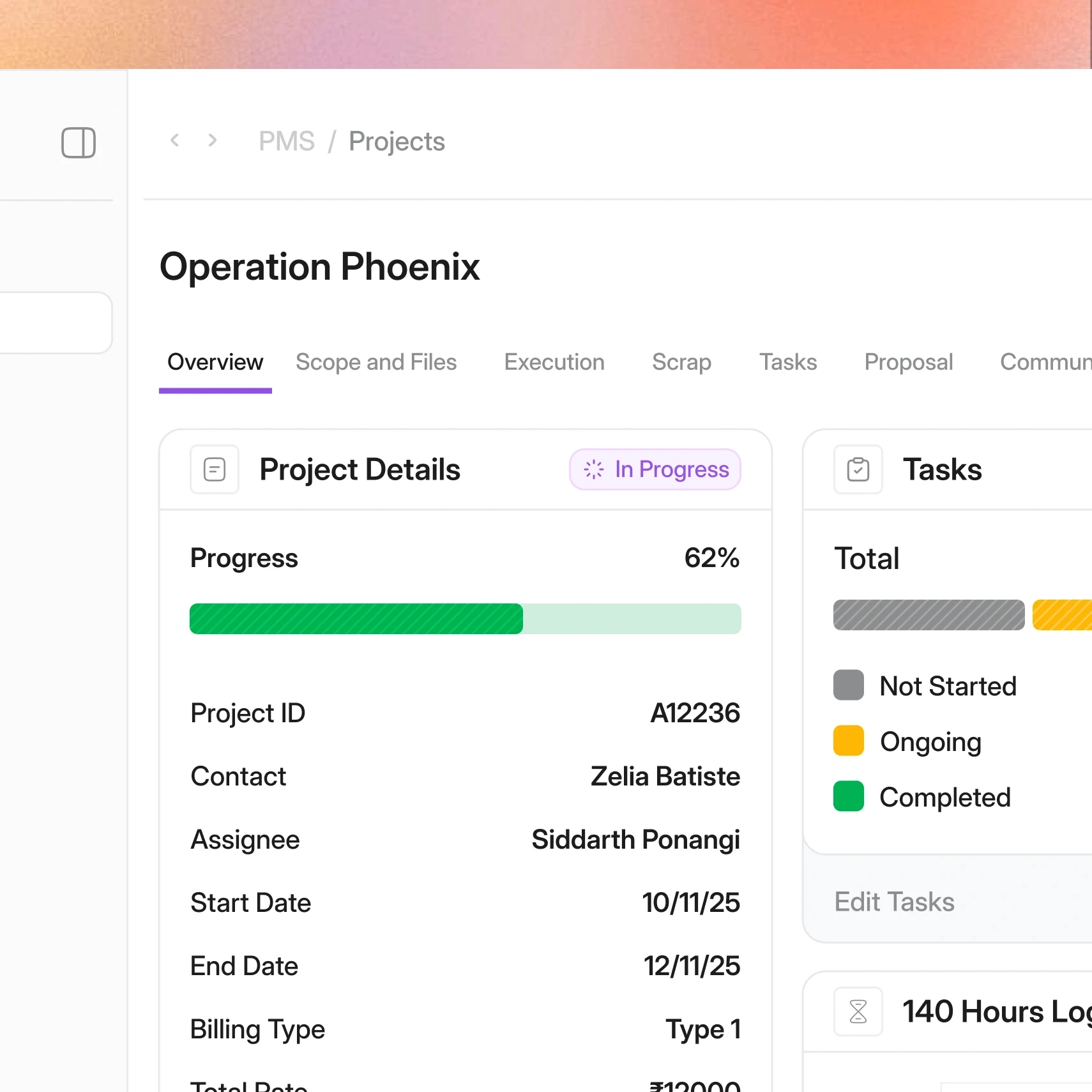Click the In Progress status badge

tap(655, 469)
